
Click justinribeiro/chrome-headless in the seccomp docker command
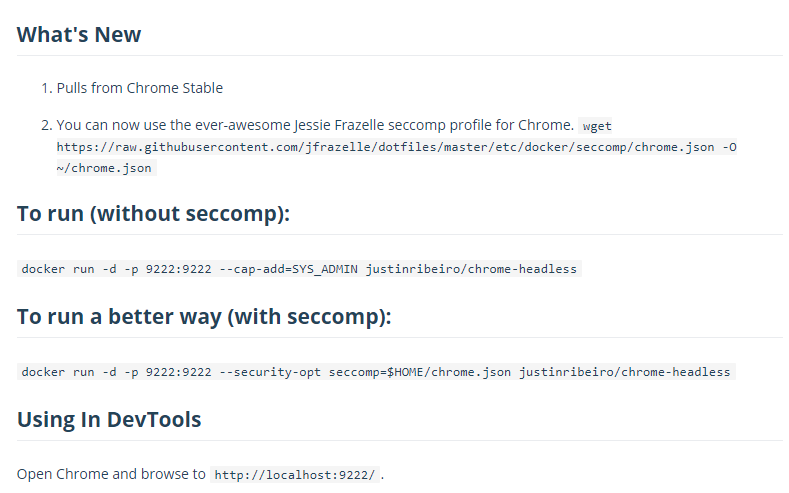click(624, 372)
